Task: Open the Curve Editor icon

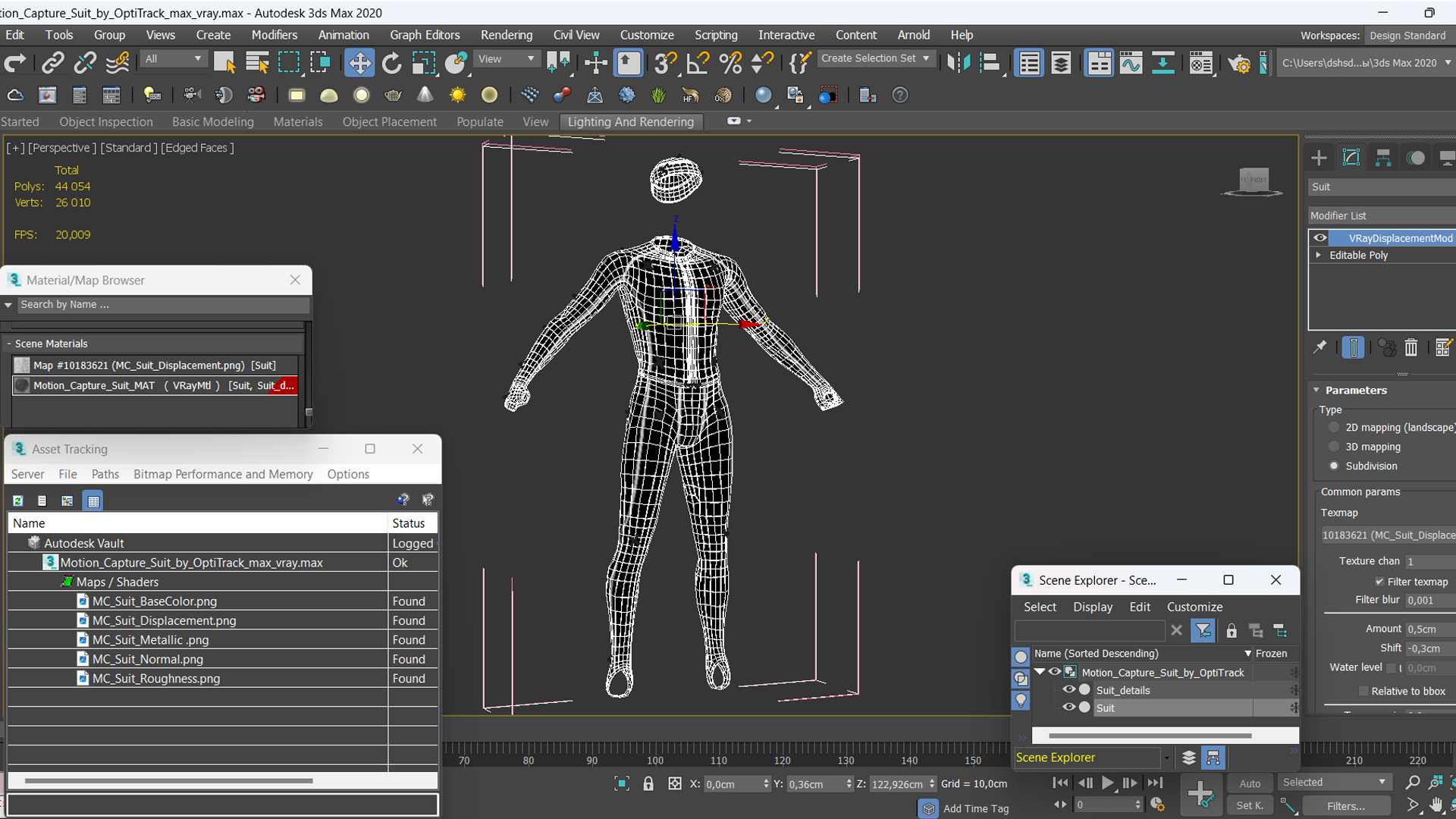Action: [x=1131, y=63]
